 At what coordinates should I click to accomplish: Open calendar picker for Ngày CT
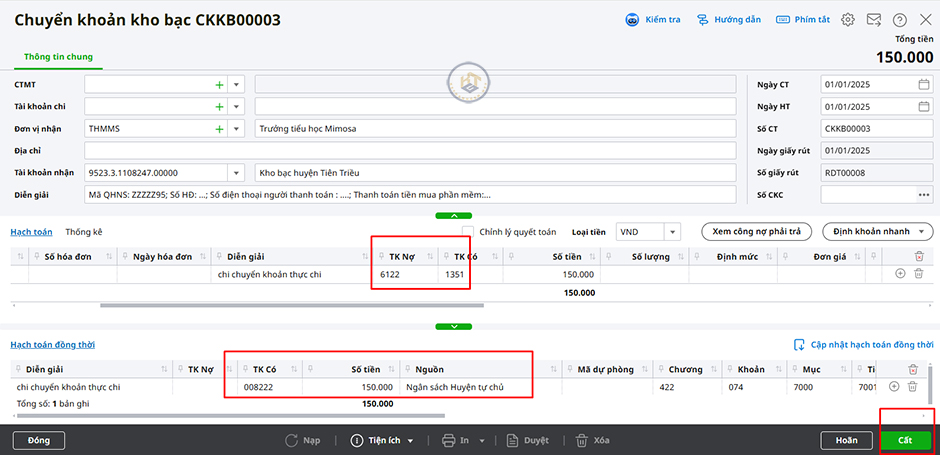pos(924,85)
